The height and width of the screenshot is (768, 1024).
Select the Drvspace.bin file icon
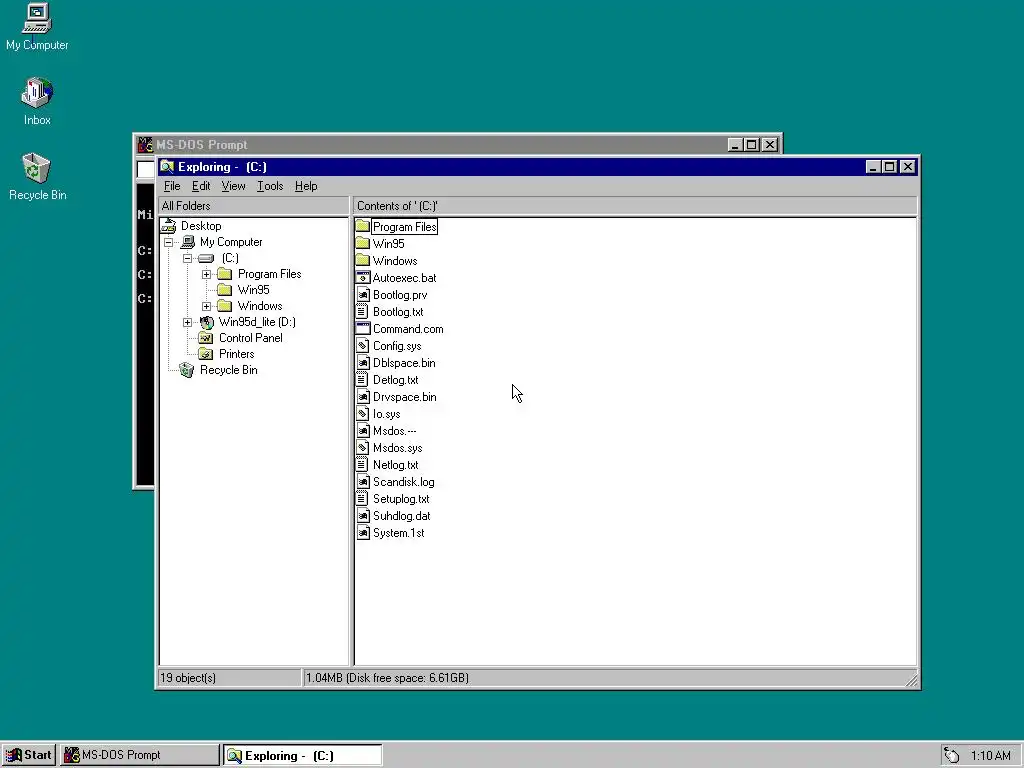pyautogui.click(x=363, y=396)
